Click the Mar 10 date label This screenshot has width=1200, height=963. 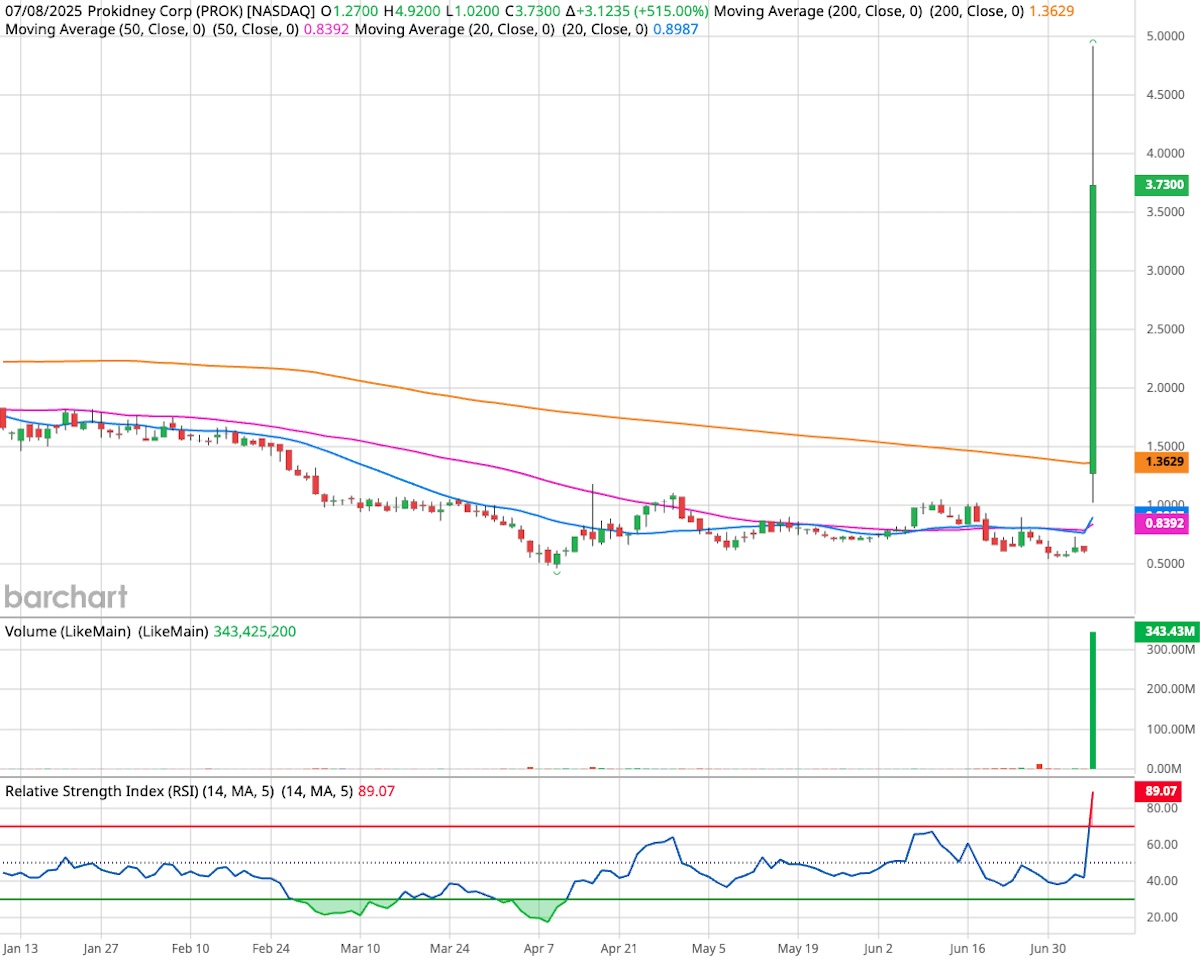click(360, 947)
